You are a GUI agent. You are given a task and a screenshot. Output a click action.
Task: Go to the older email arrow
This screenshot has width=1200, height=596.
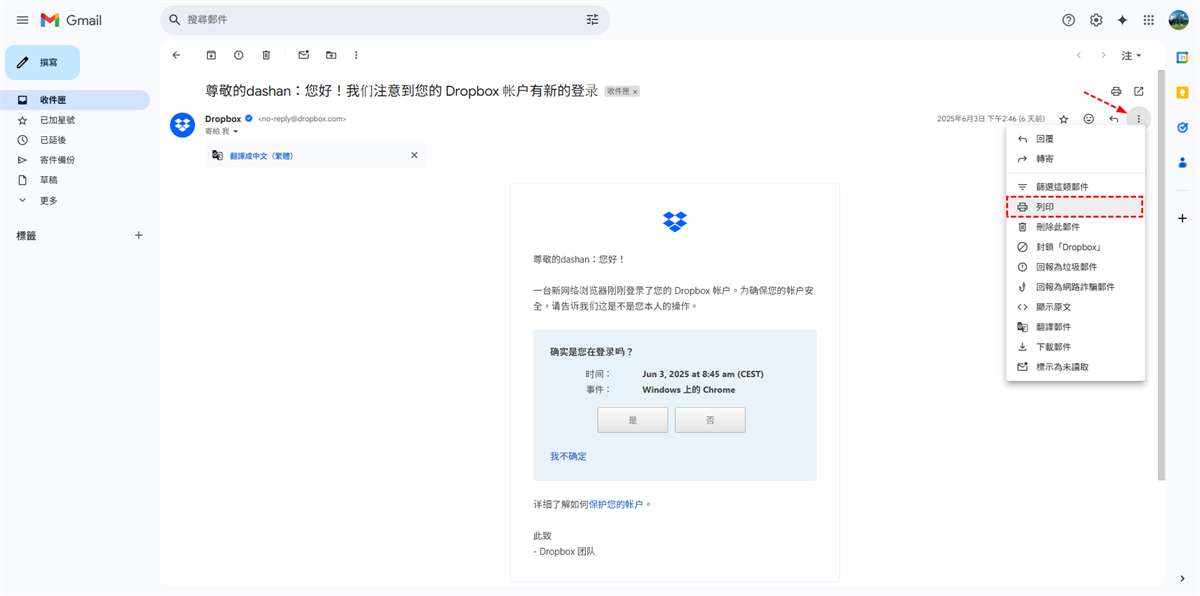coord(1104,55)
